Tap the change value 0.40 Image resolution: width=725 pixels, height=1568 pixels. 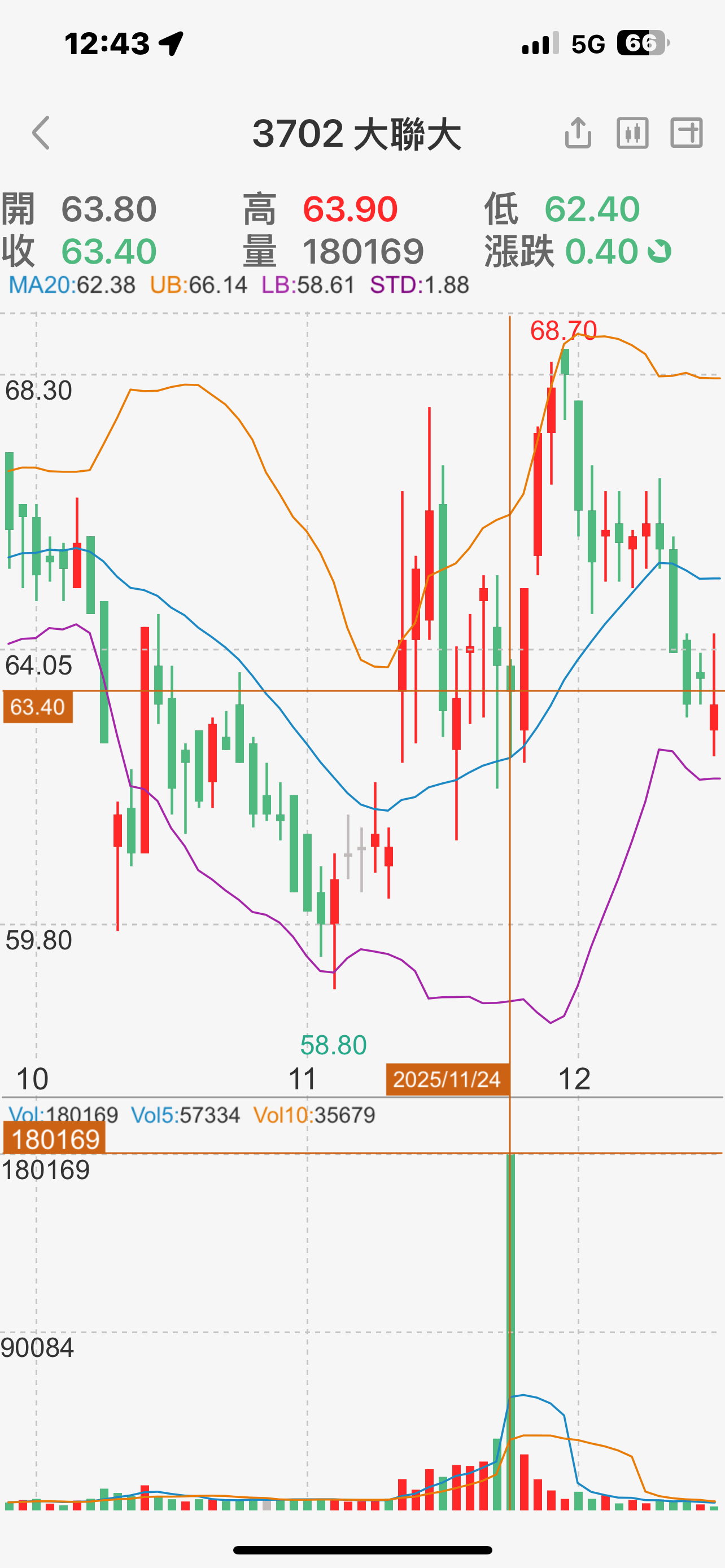(x=601, y=251)
